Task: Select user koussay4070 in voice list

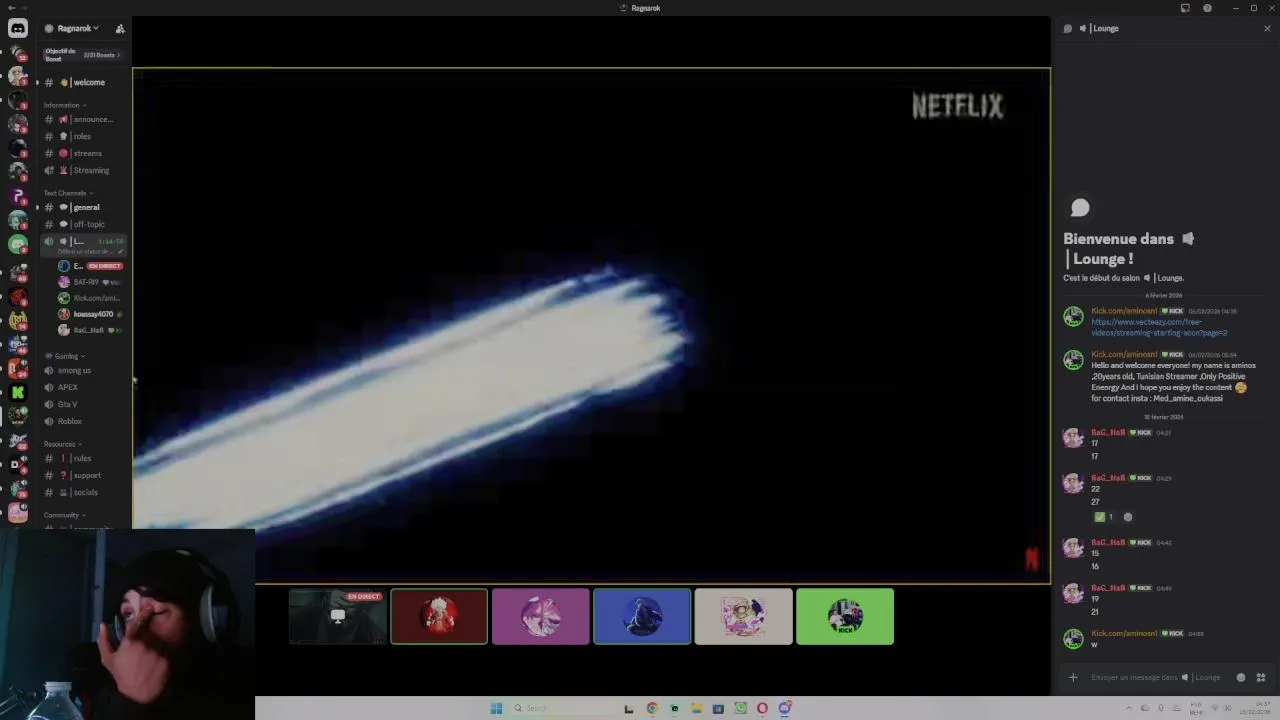Action: coord(91,314)
